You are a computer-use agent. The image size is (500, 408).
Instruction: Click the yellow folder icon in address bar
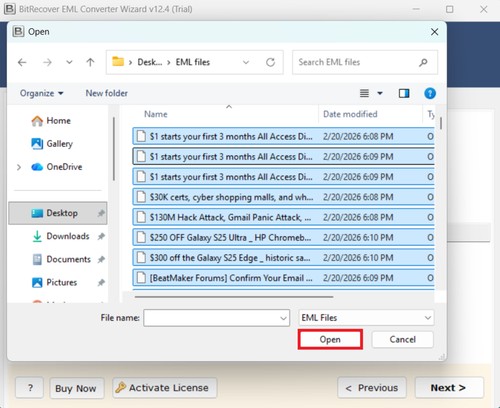coord(118,62)
